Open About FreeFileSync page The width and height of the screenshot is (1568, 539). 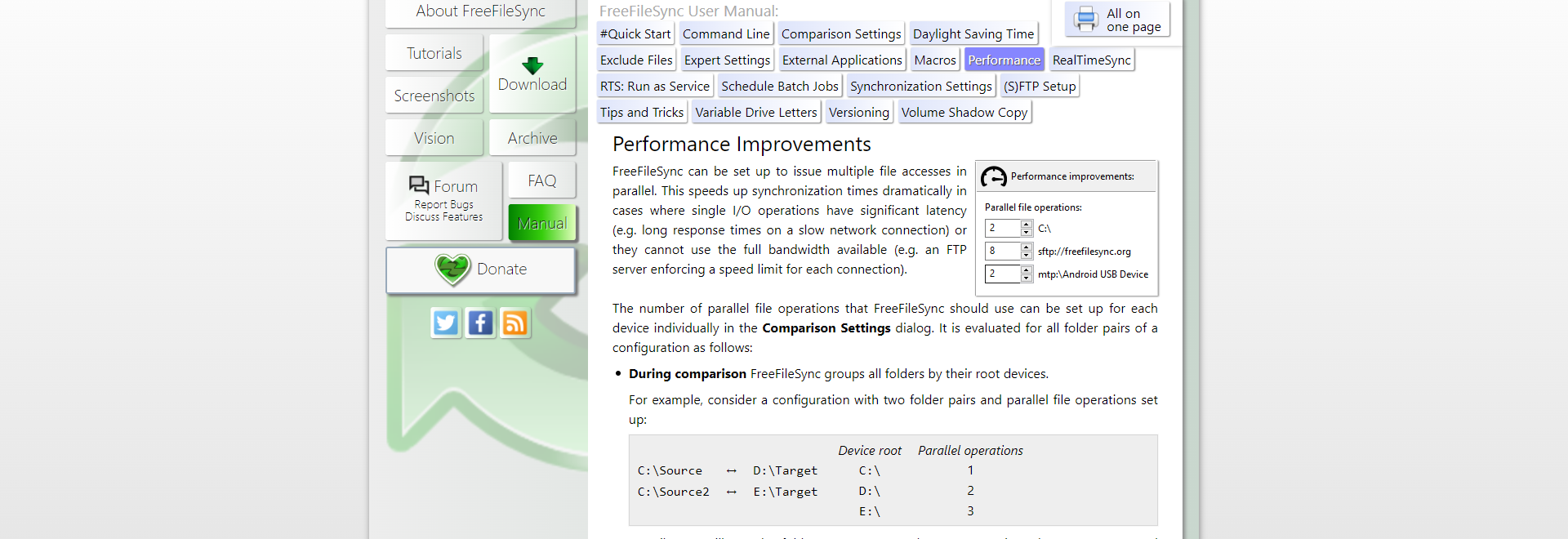click(x=480, y=12)
